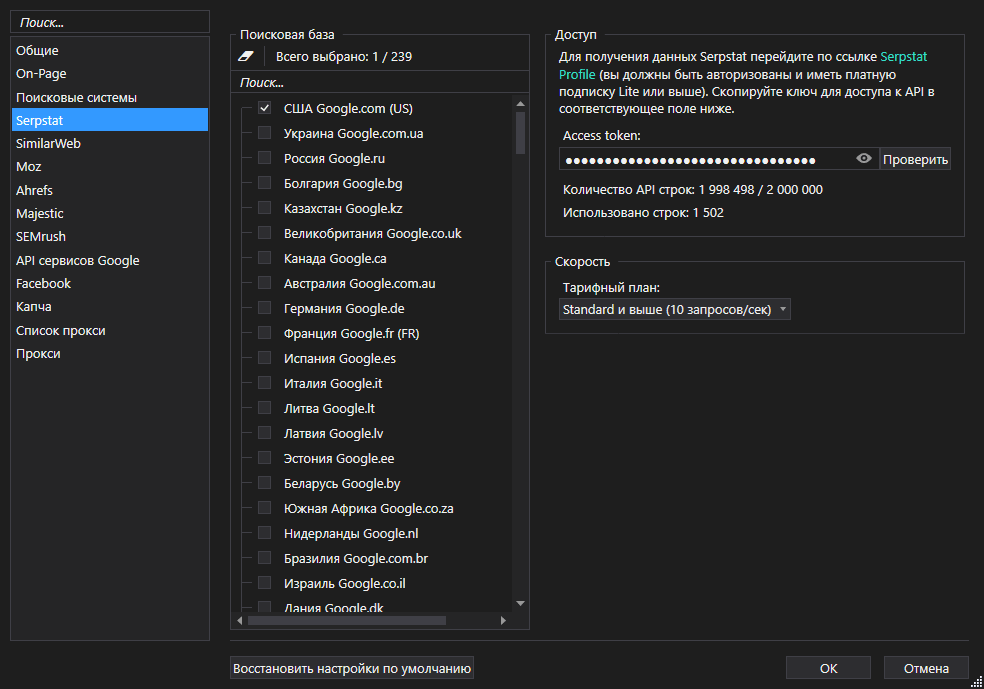Check Германия Google.de checkbox
The width and height of the screenshot is (984, 689).
[x=264, y=308]
